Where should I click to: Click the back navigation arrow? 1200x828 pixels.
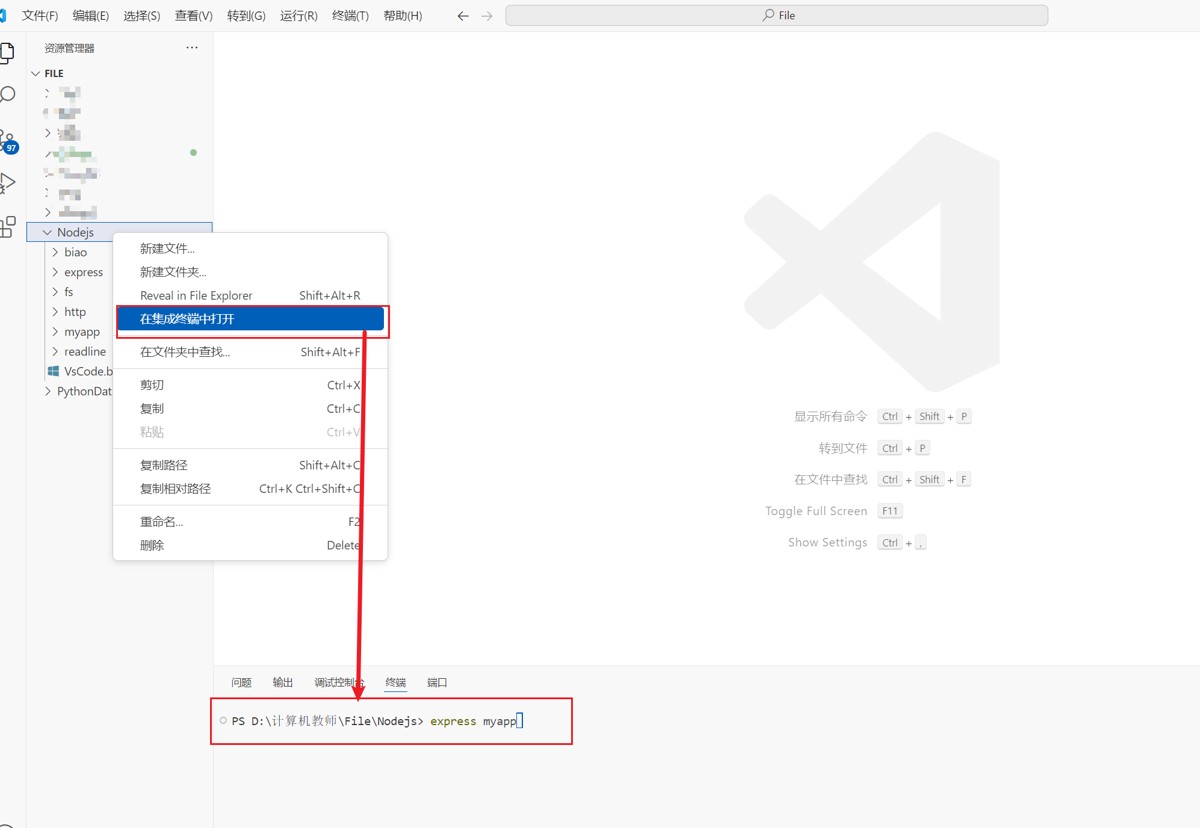coord(463,16)
